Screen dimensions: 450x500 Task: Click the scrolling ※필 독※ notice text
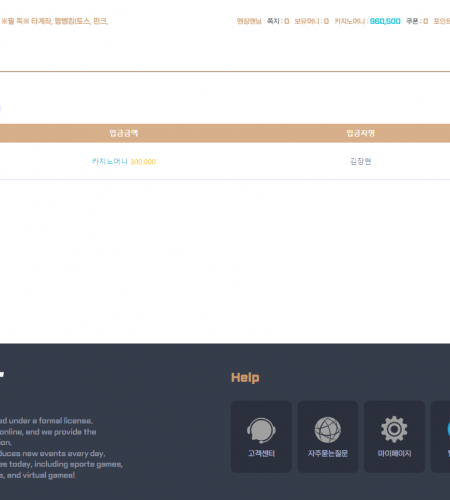pos(55,21)
